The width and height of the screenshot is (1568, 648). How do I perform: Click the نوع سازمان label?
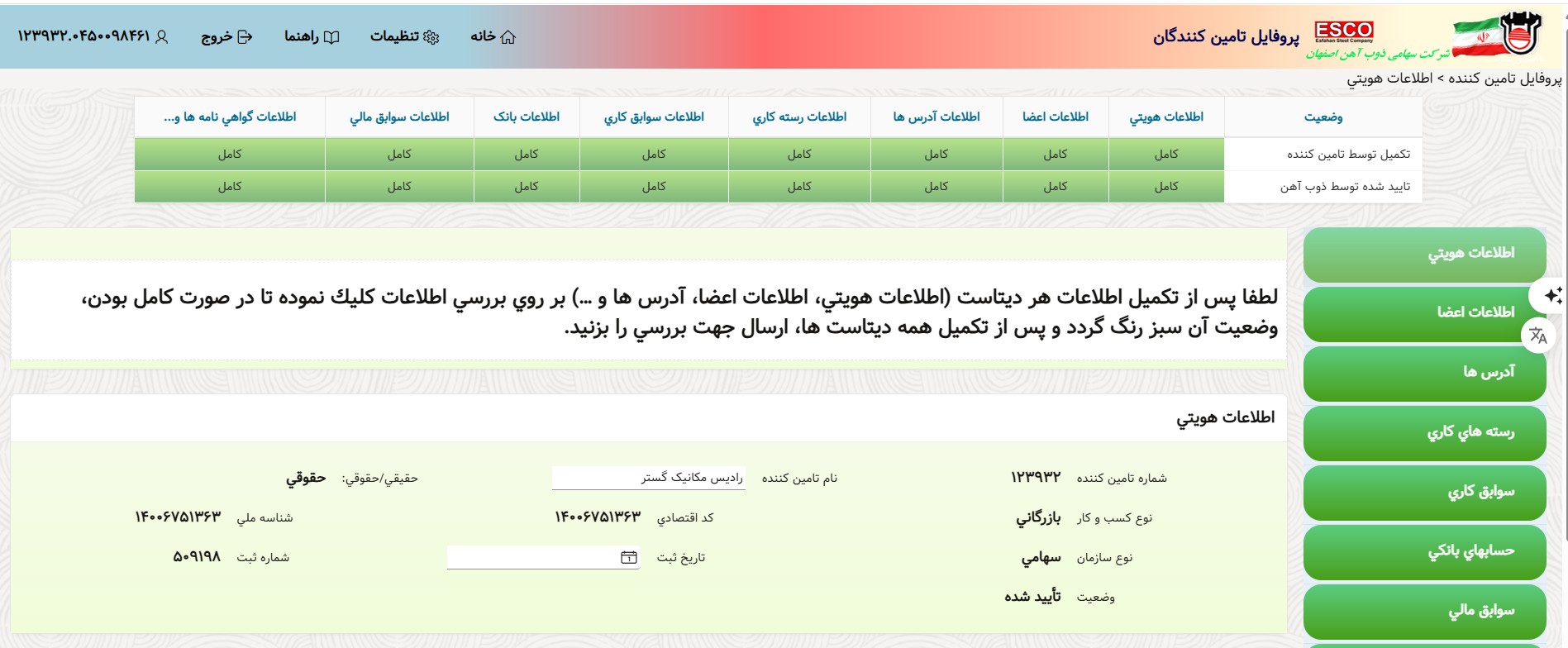[1104, 558]
